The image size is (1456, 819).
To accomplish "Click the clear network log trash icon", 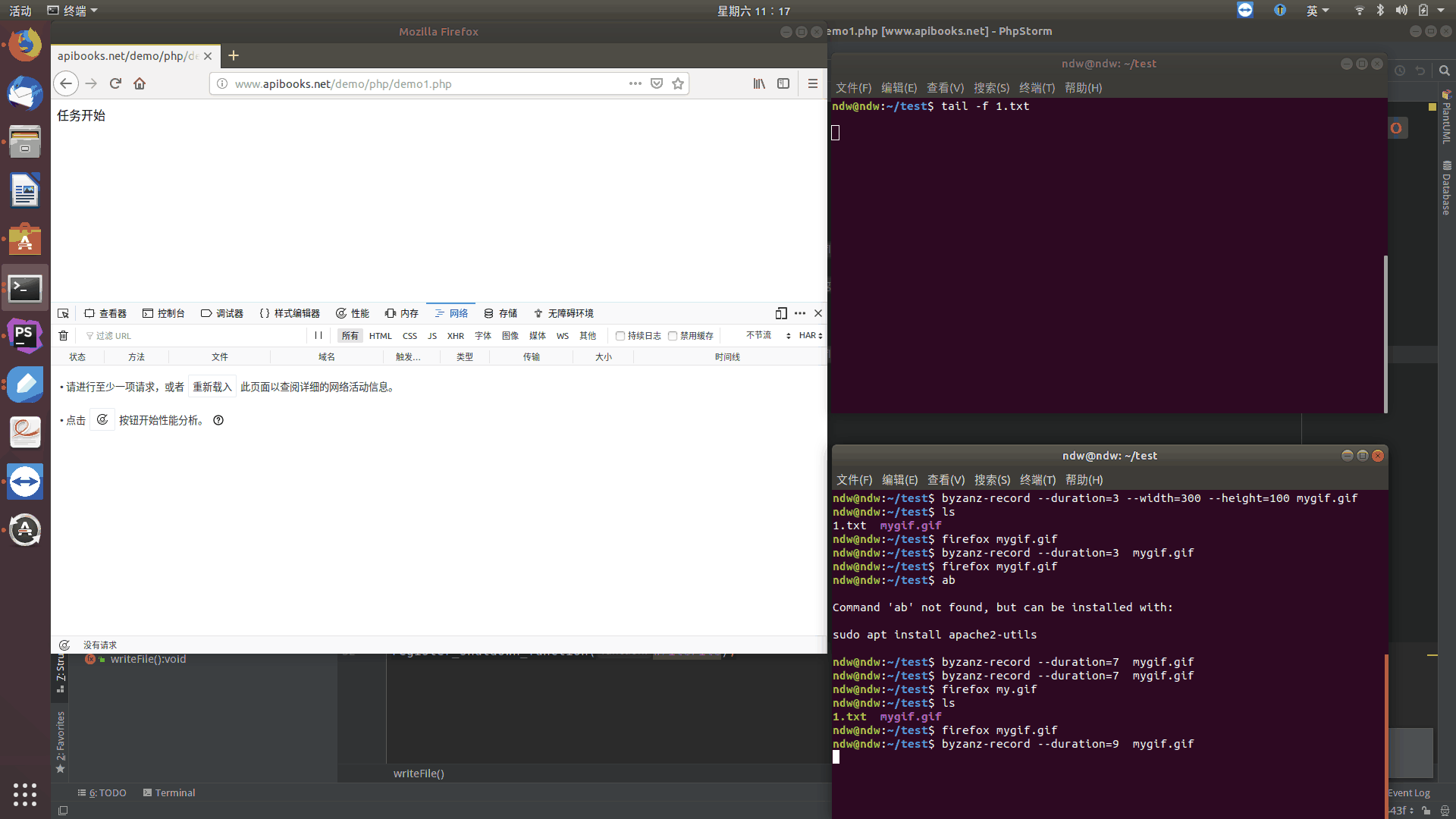I will (x=64, y=335).
